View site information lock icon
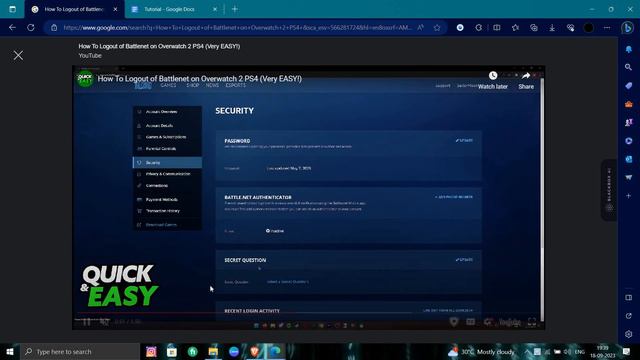 tap(54, 28)
